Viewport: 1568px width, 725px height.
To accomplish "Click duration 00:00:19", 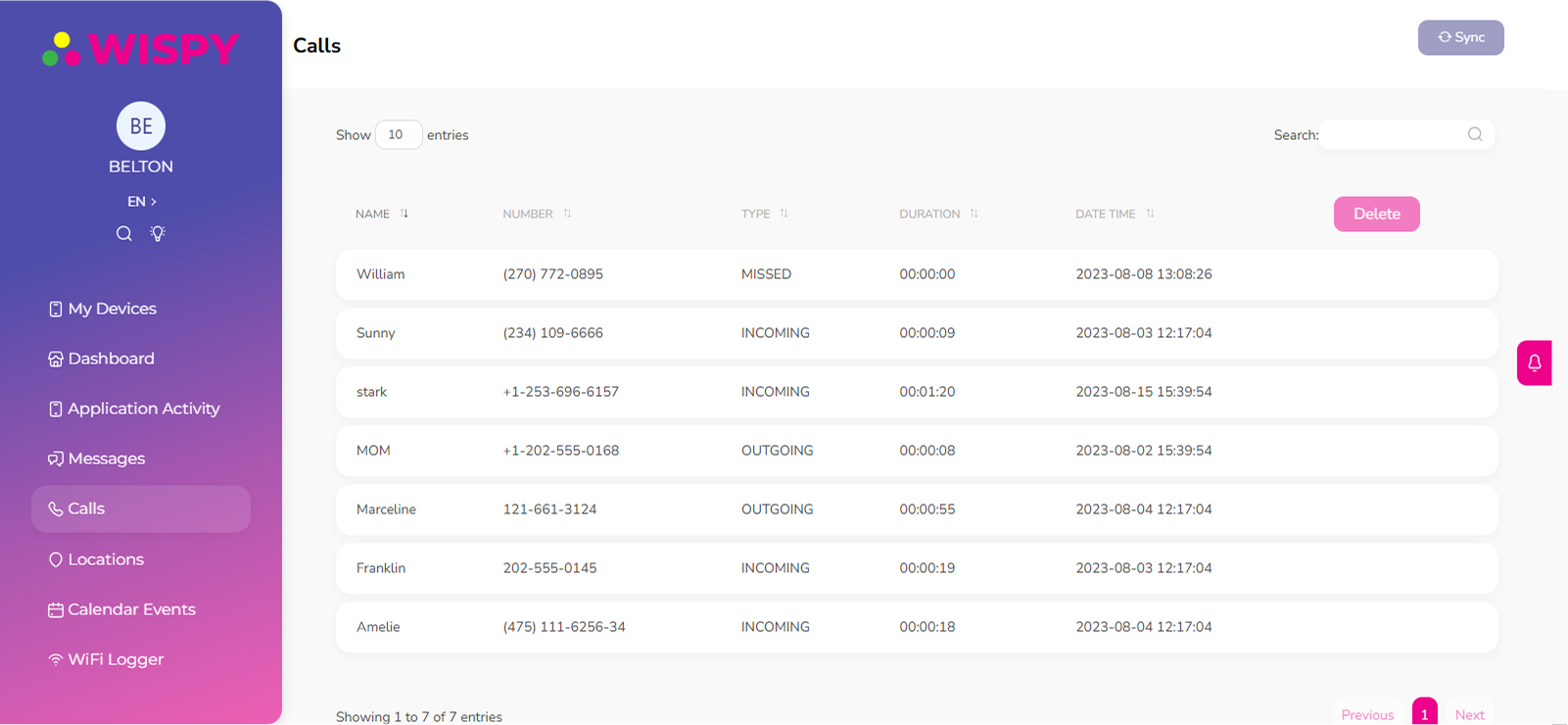I will click(x=927, y=568).
